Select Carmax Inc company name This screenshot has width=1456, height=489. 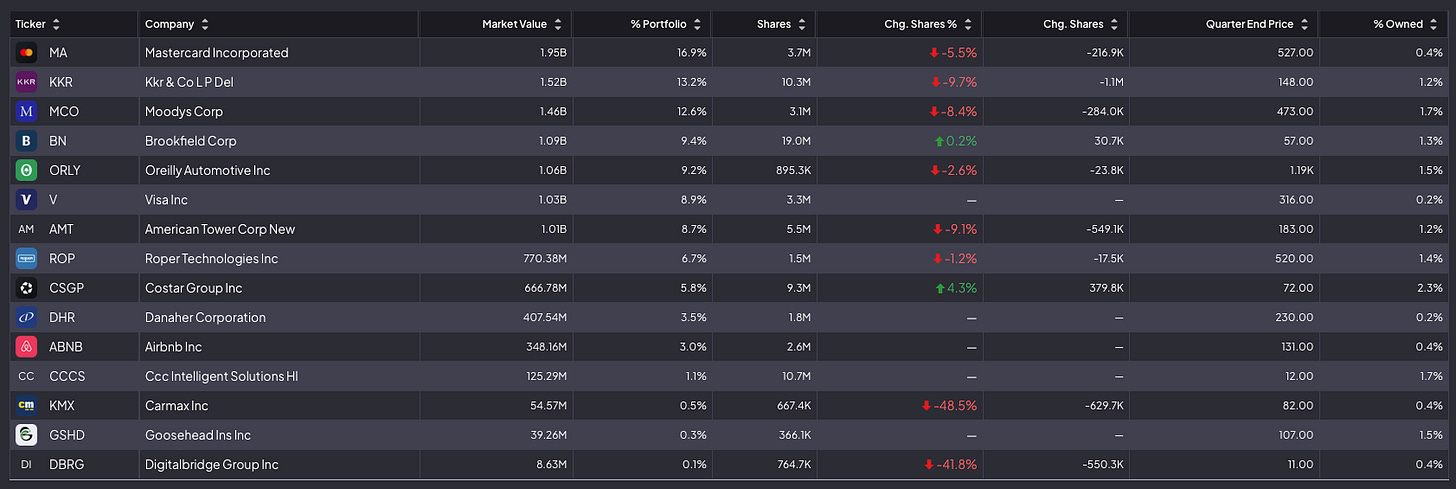tap(176, 406)
